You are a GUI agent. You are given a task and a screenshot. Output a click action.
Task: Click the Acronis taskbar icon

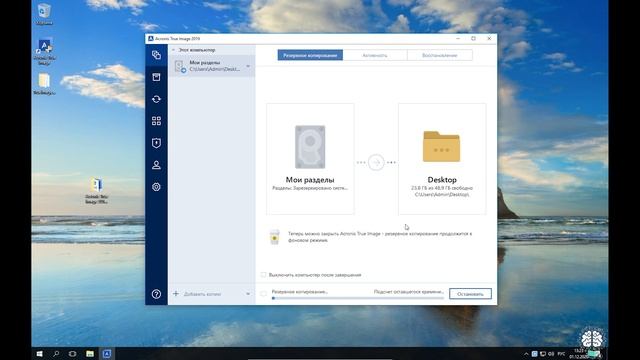point(107,353)
